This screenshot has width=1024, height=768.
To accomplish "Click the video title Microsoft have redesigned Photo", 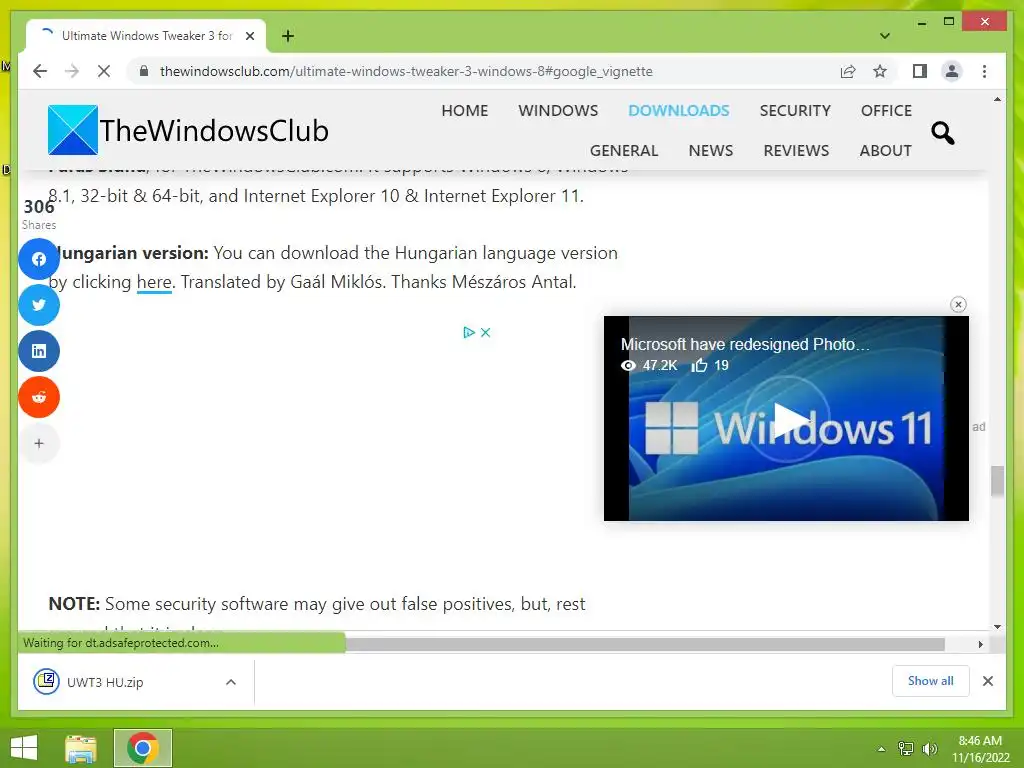I will click(x=744, y=344).
